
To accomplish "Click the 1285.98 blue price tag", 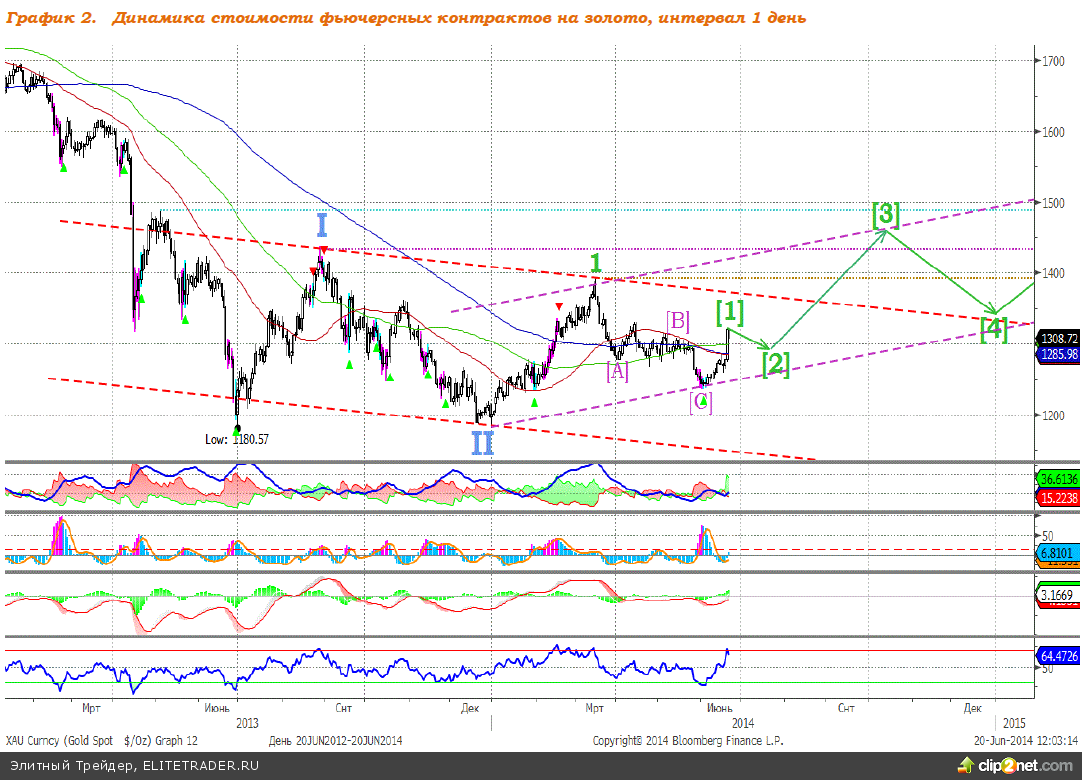I will pos(1058,354).
